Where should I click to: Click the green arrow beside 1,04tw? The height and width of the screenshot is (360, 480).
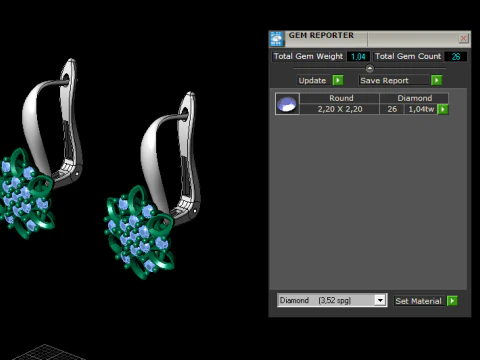click(x=443, y=109)
